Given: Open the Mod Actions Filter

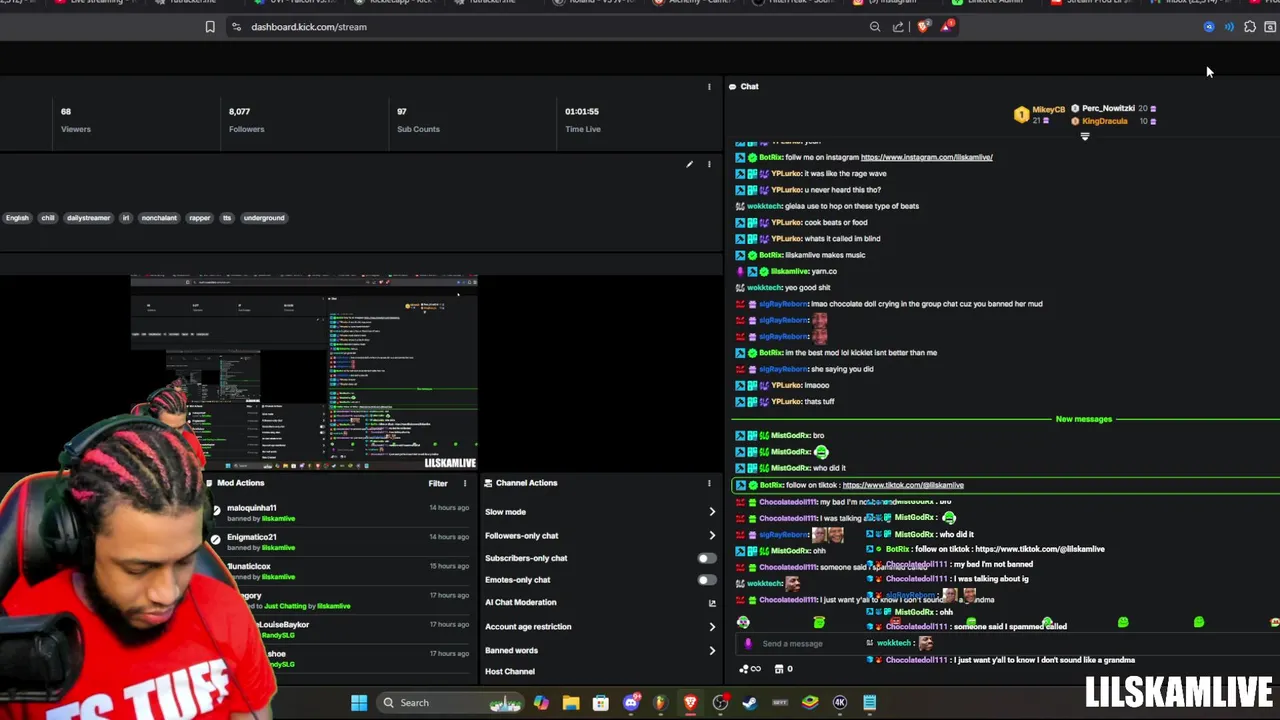Looking at the screenshot, I should click(438, 484).
